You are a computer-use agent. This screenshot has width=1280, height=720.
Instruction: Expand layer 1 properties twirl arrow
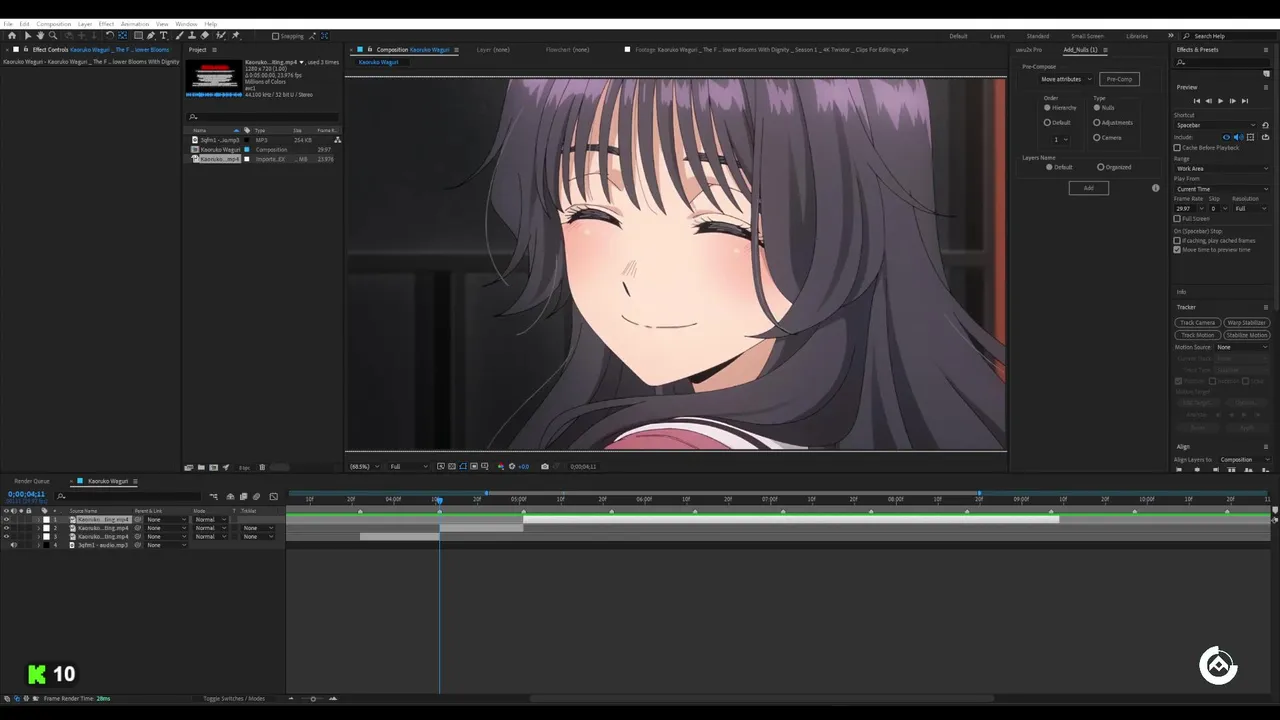coord(39,520)
